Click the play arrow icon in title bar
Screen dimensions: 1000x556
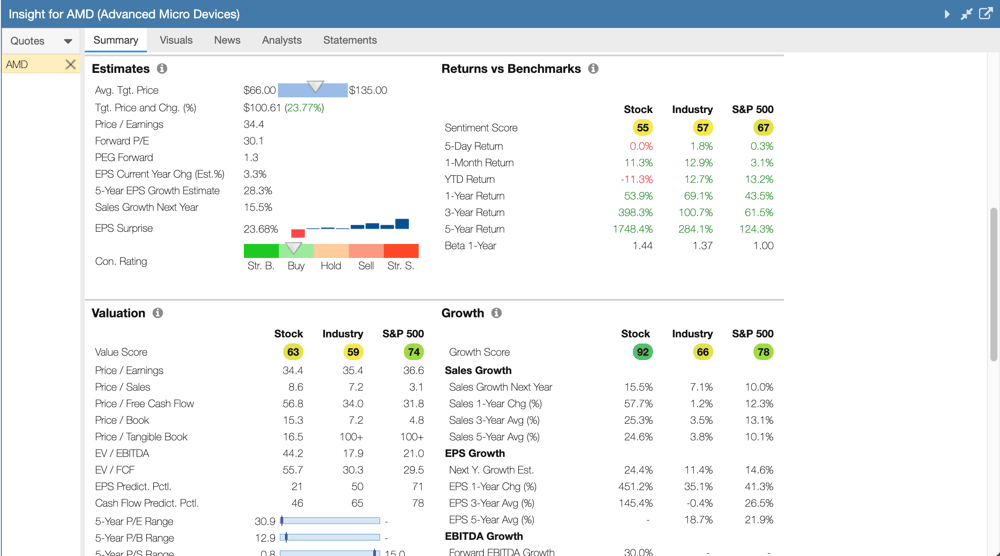click(947, 14)
